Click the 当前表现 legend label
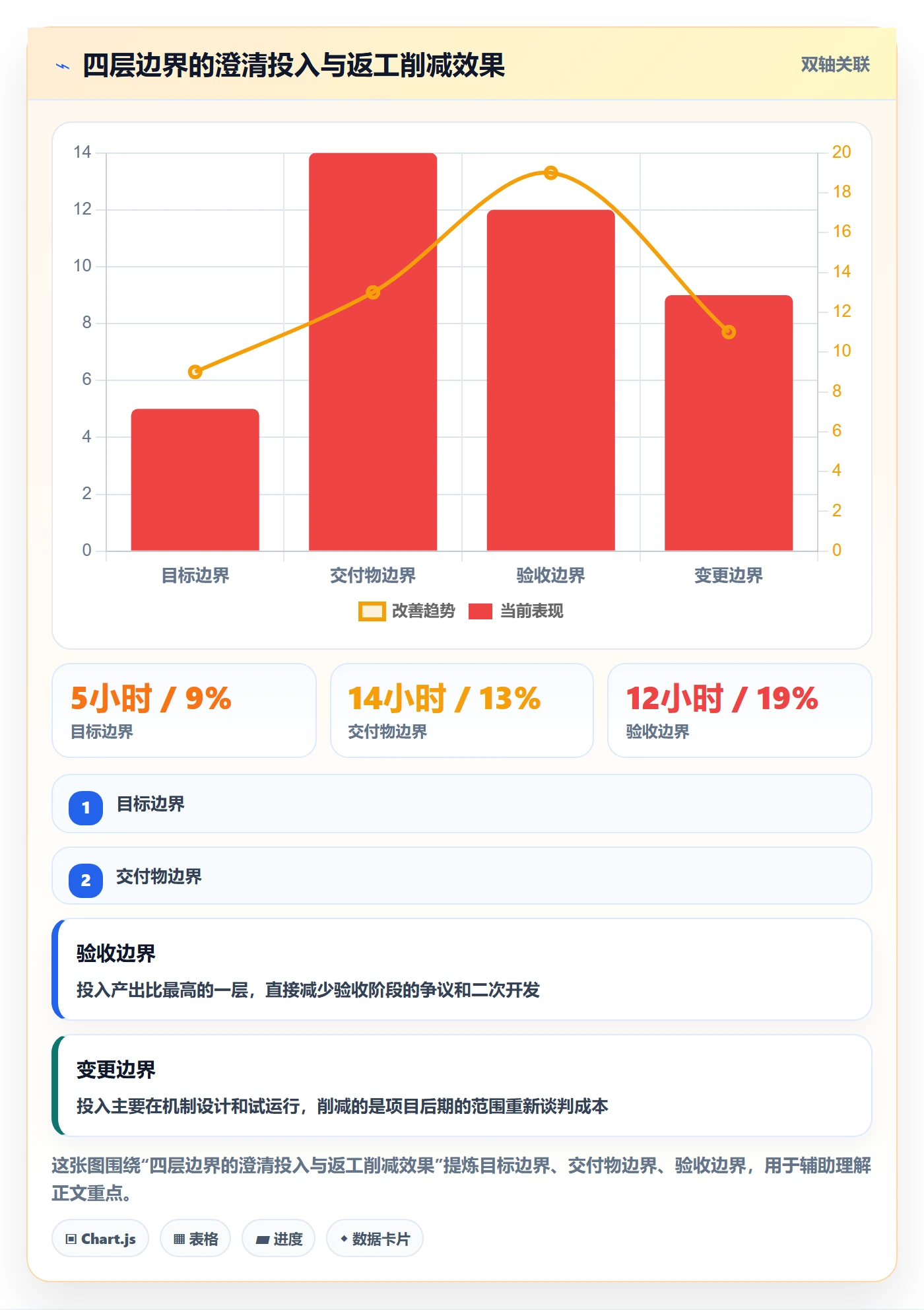 (532, 611)
